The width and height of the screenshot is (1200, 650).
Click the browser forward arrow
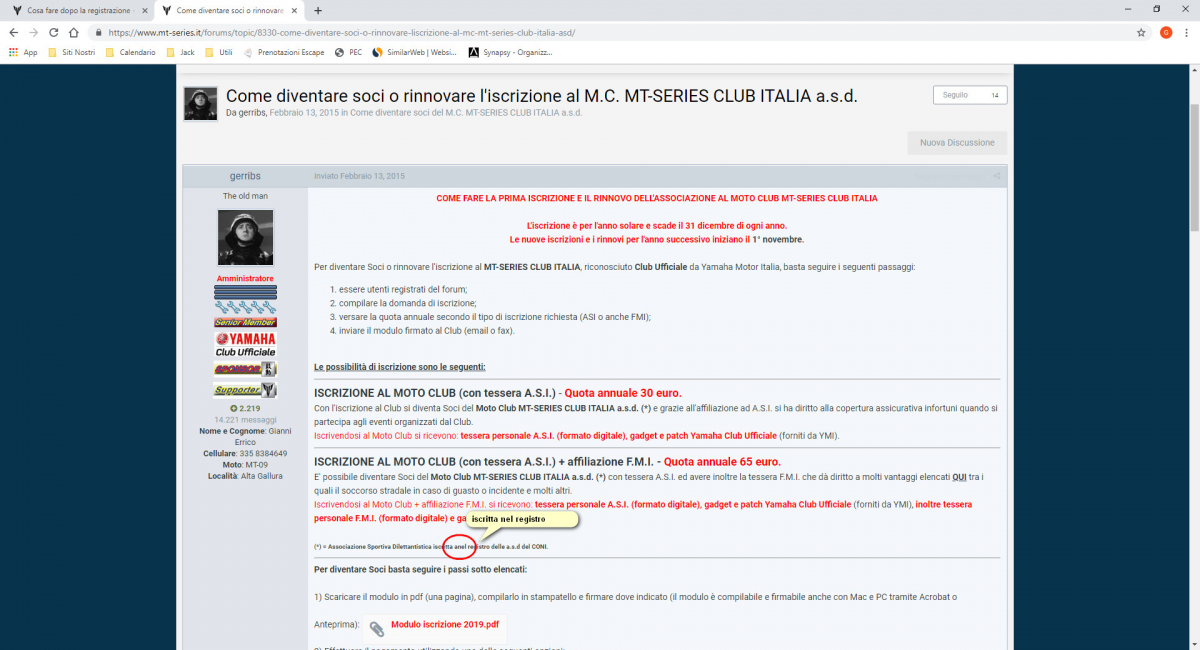[x=36, y=32]
